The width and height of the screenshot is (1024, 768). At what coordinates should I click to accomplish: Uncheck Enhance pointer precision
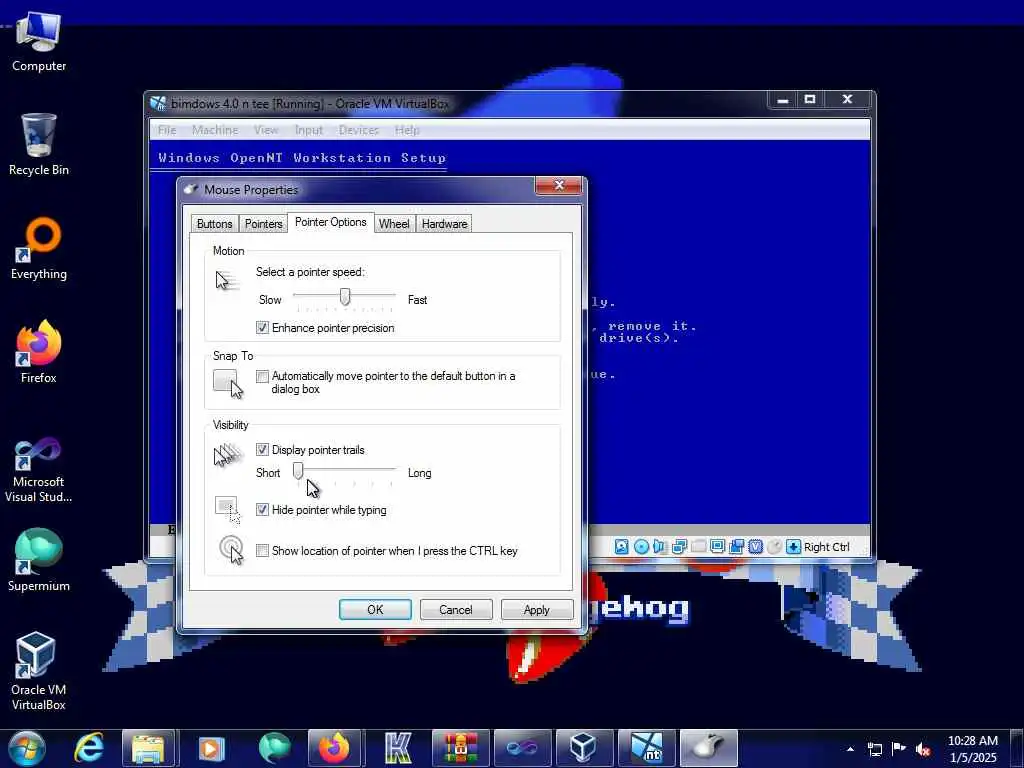pos(262,328)
